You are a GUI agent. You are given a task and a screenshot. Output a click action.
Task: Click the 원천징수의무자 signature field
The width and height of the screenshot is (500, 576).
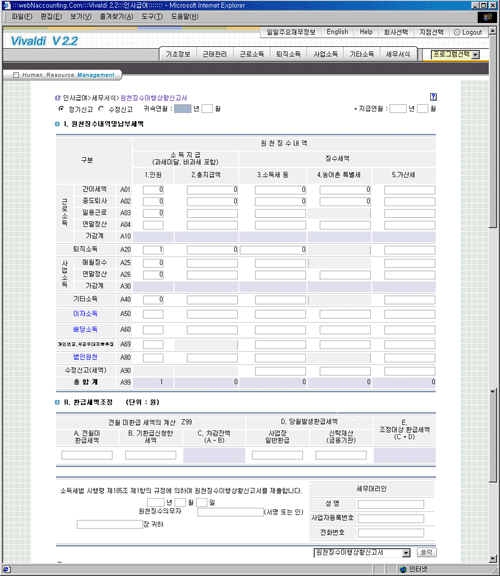point(230,512)
